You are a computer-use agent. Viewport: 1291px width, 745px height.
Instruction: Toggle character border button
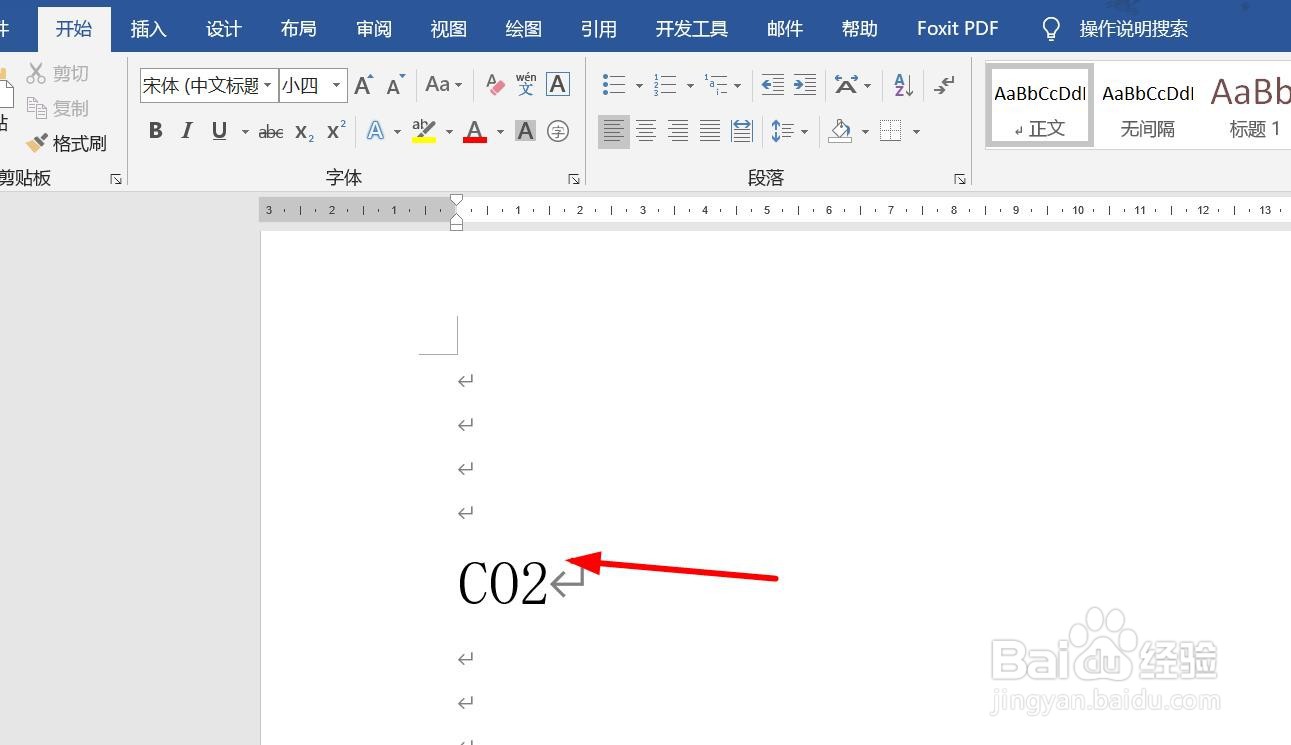(x=558, y=85)
